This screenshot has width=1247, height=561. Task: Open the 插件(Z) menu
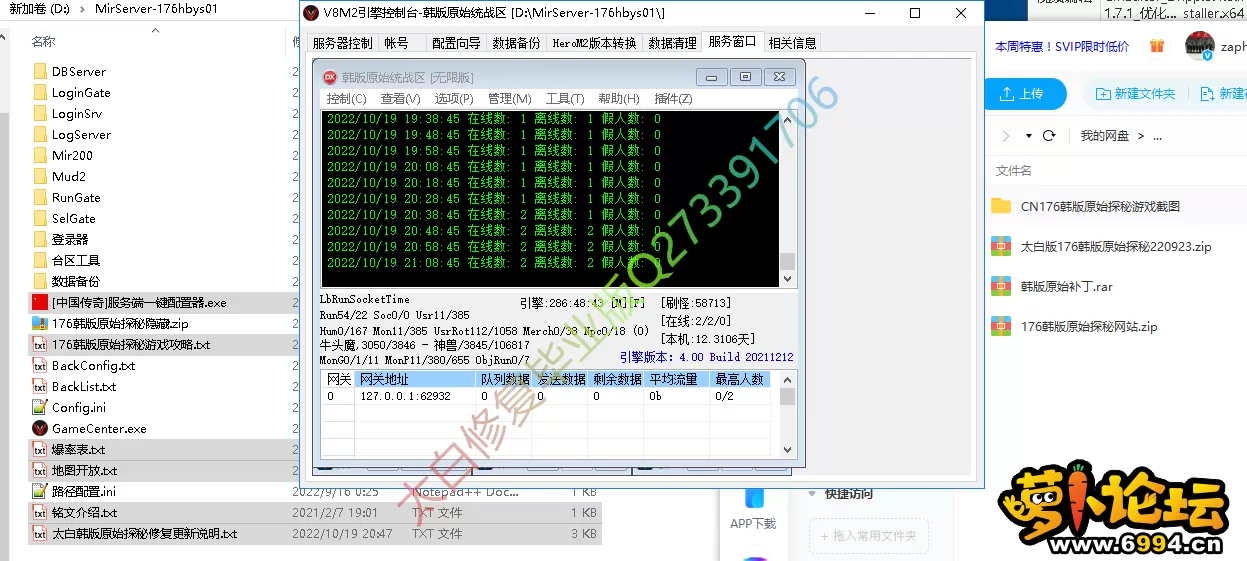(673, 98)
